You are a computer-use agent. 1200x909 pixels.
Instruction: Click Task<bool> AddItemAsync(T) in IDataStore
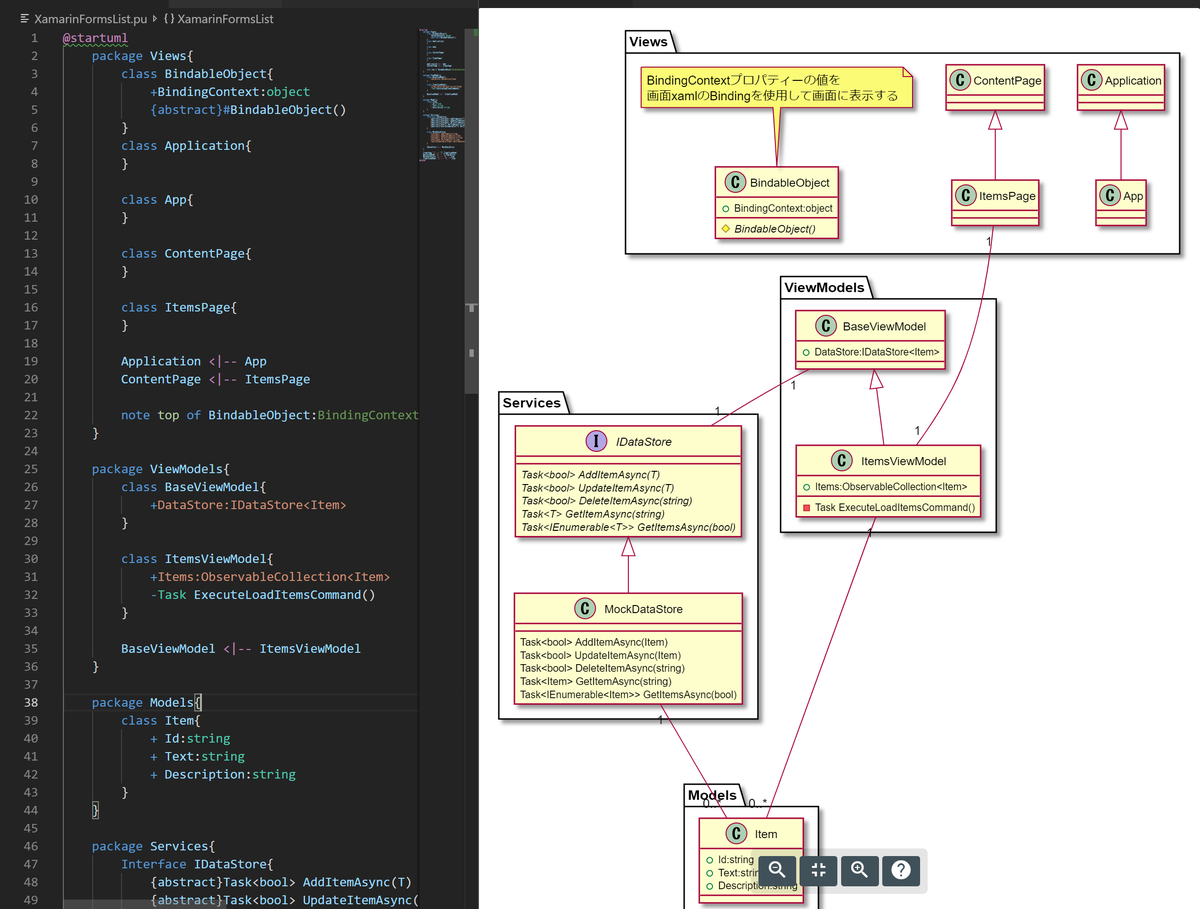590,475
